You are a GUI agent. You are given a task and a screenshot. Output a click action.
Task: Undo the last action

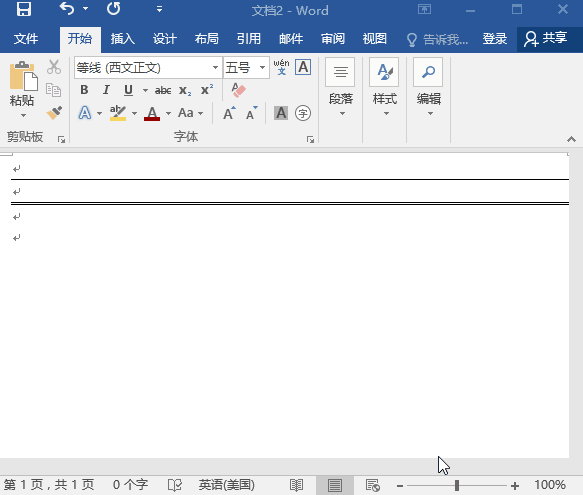[x=67, y=9]
